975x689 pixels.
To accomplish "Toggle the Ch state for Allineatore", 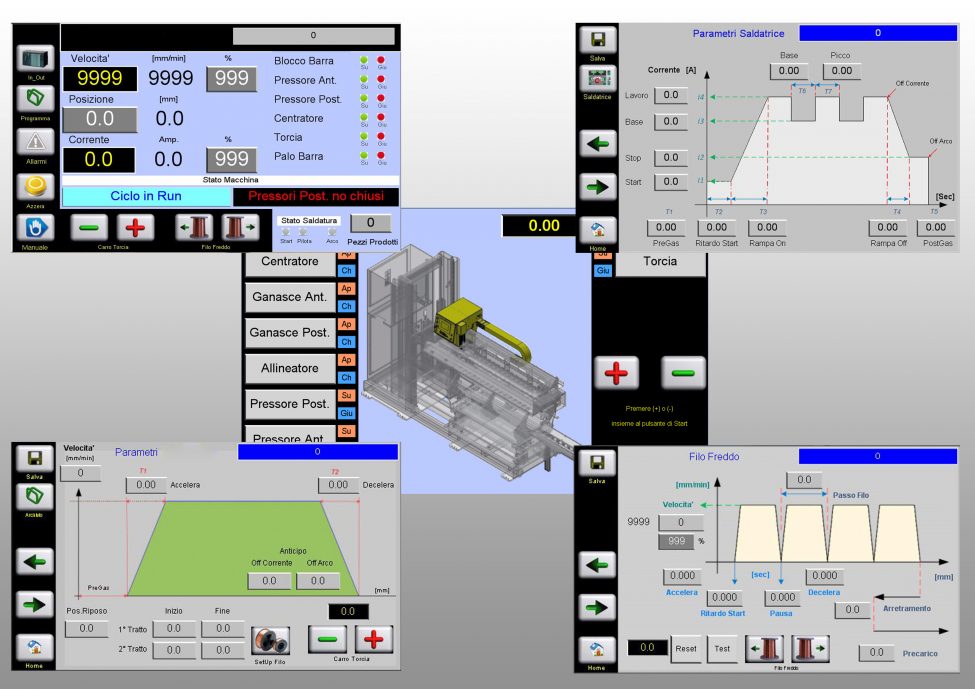I will [347, 377].
